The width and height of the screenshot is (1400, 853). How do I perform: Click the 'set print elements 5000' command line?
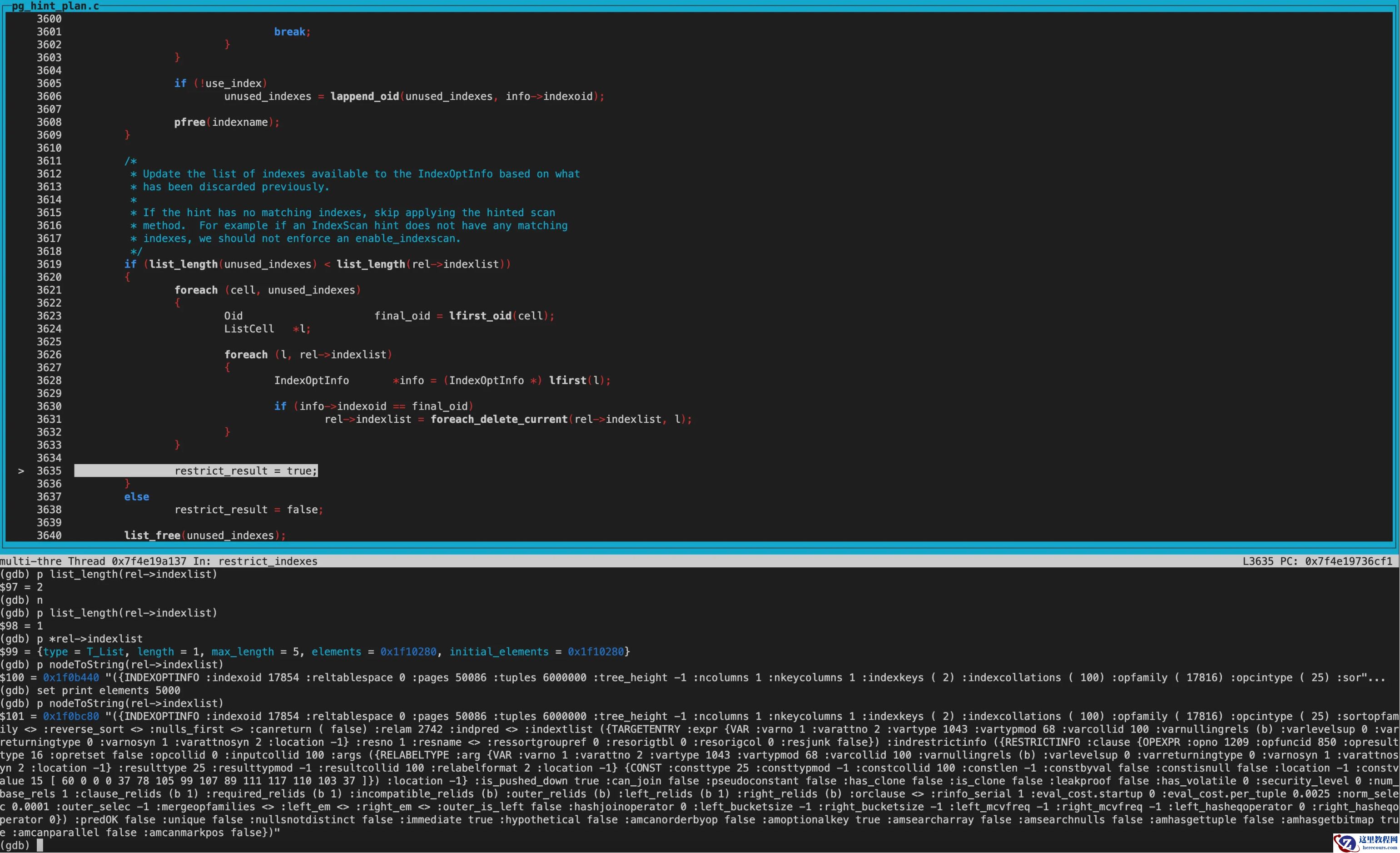[109, 690]
